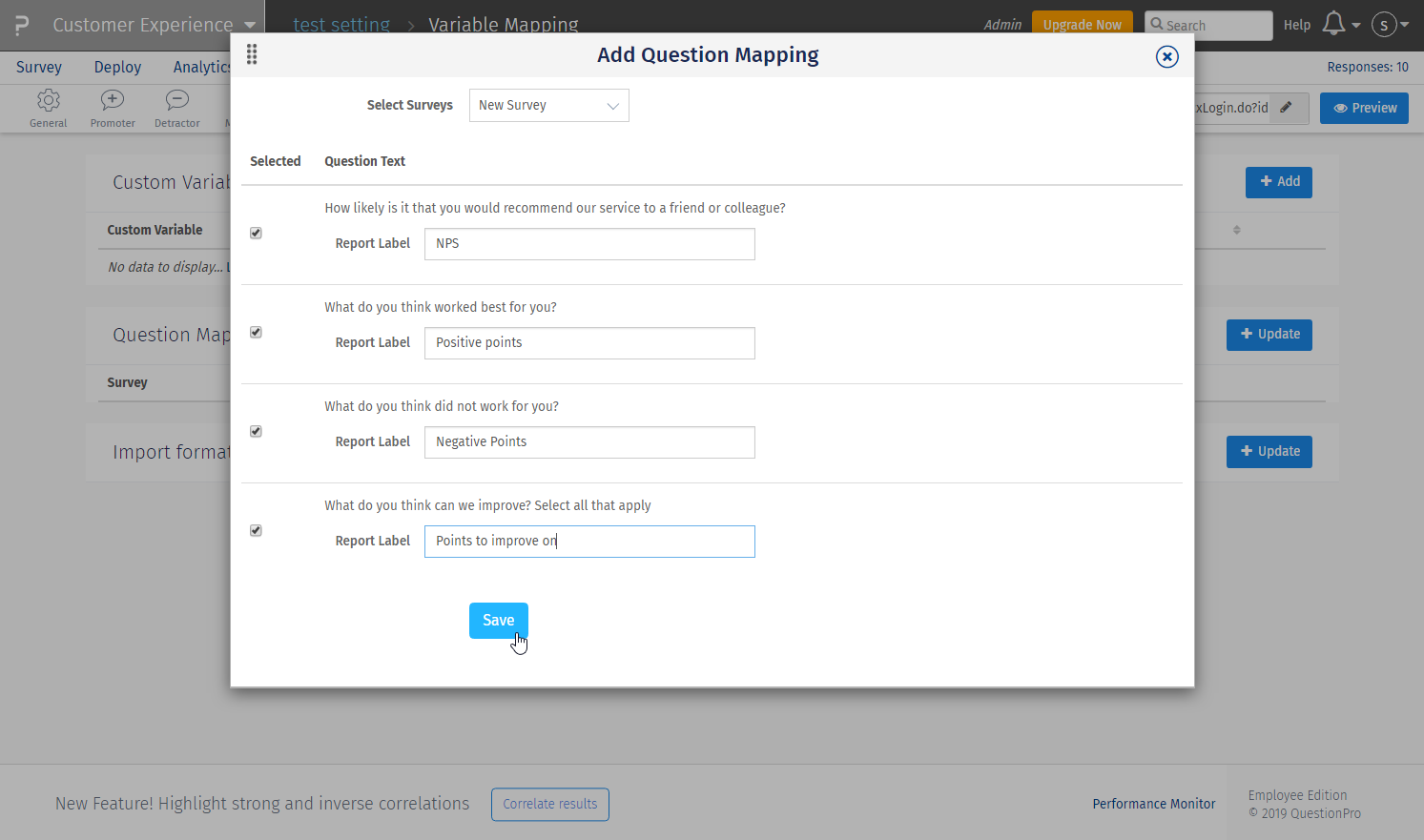Toggle selection for 'What worked best' question
Screen dimensions: 1424x840
pyautogui.click(x=256, y=332)
